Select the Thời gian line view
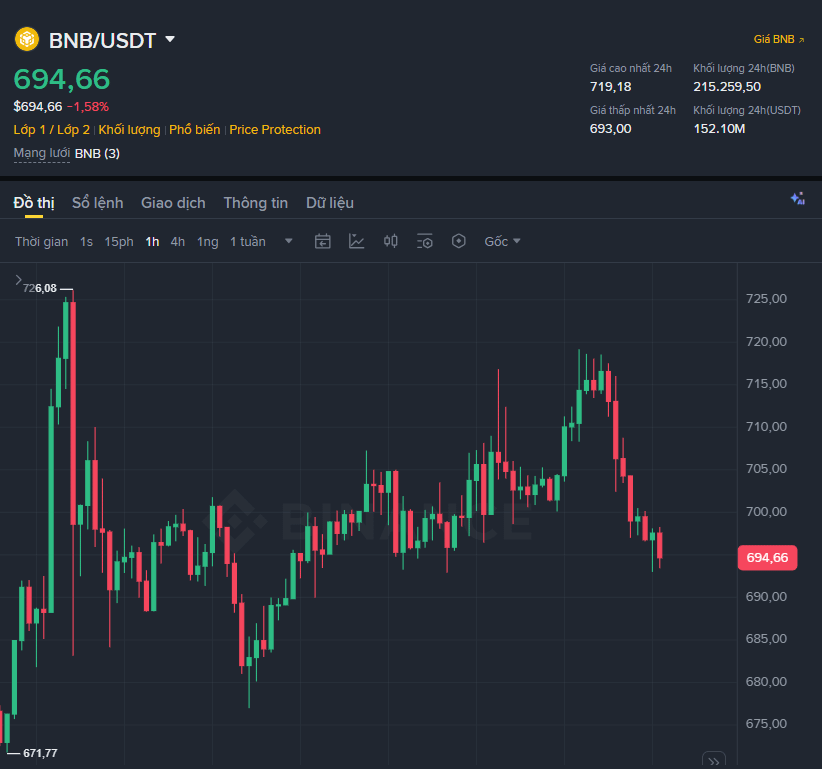822x769 pixels. [41, 242]
